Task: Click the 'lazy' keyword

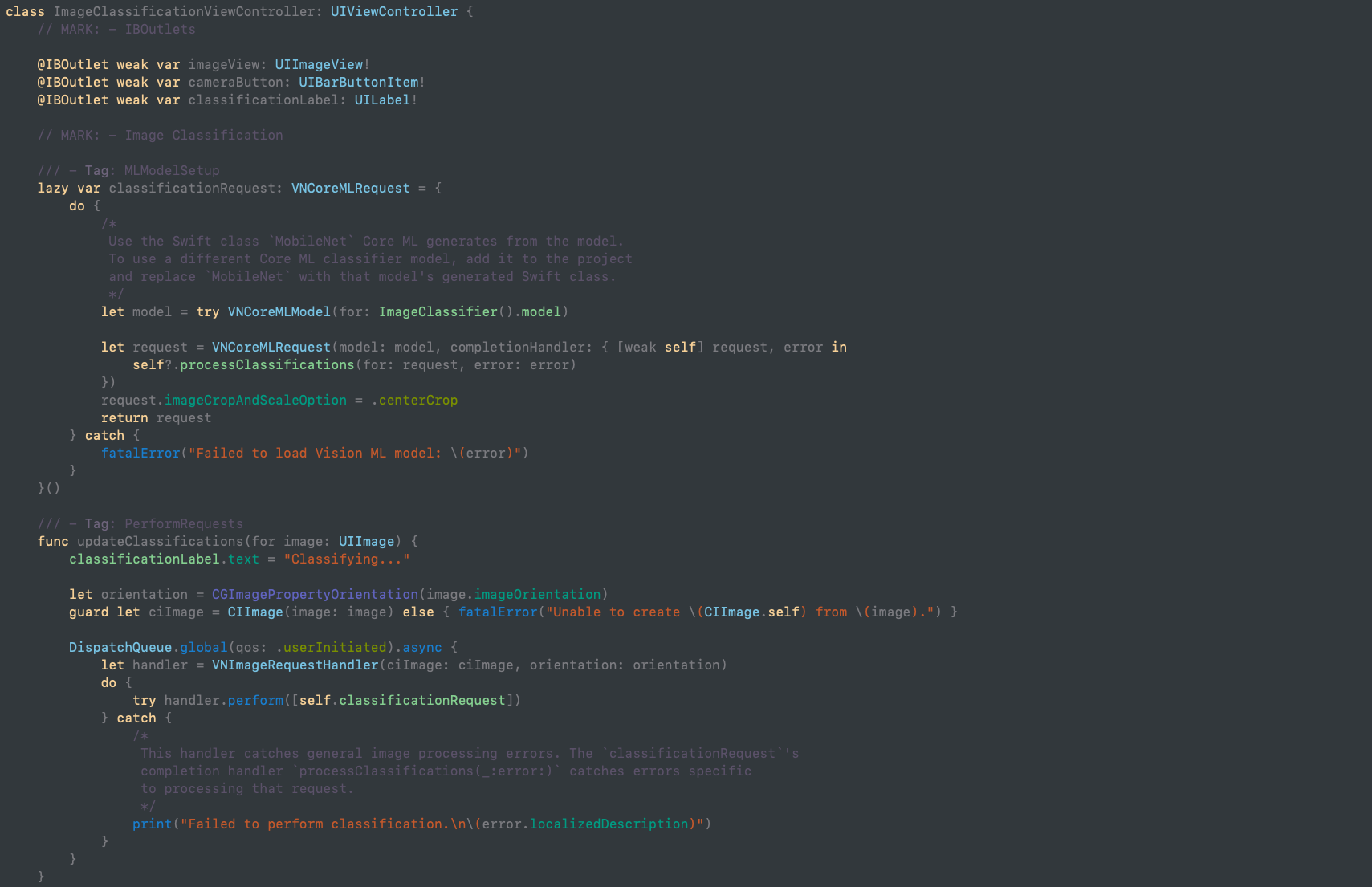Action: (x=53, y=188)
